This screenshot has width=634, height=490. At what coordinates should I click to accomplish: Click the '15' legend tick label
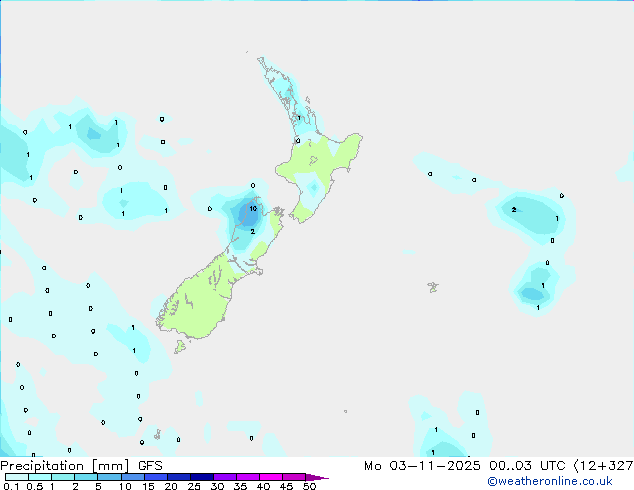click(148, 486)
